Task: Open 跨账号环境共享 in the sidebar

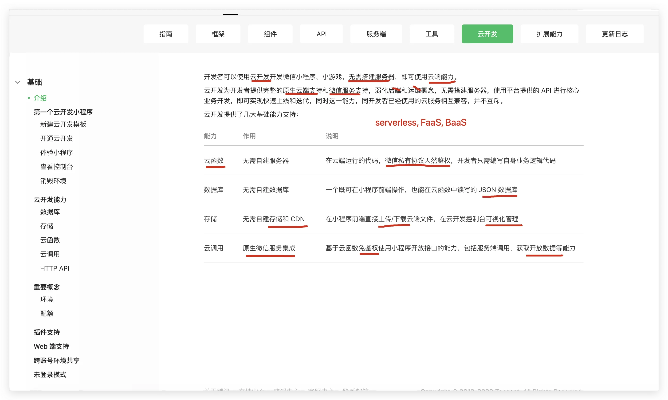Action: [56, 360]
